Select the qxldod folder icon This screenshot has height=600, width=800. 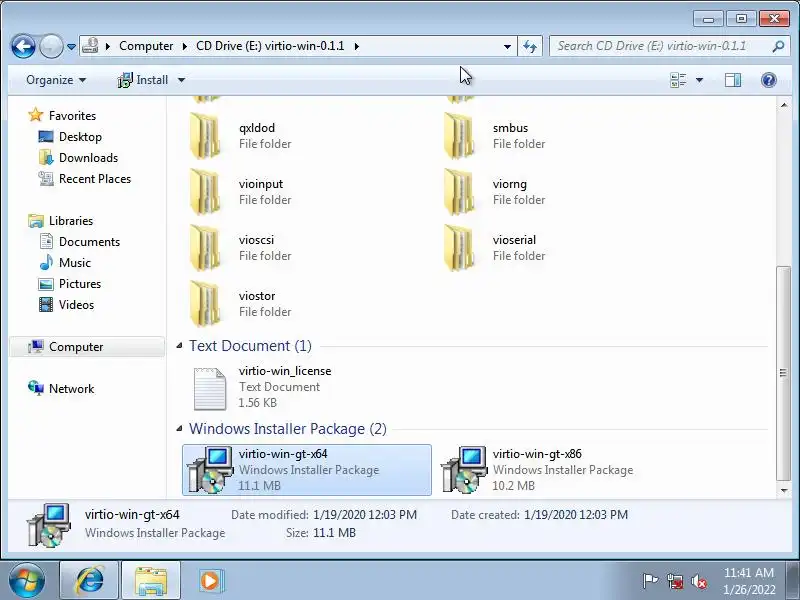[x=206, y=136]
